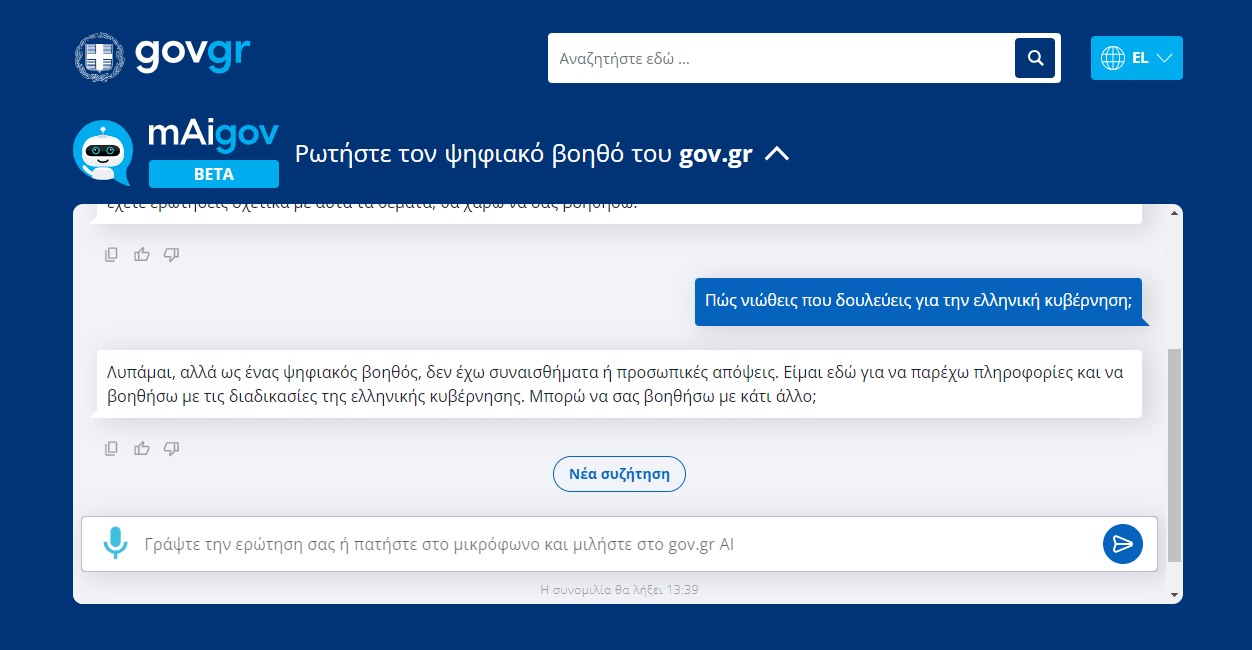This screenshot has width=1252, height=650.
Task: Click the heading 'Ρωτήστε τον ψηφιακό βοηθό του gov.gr'
Action: tap(523, 154)
